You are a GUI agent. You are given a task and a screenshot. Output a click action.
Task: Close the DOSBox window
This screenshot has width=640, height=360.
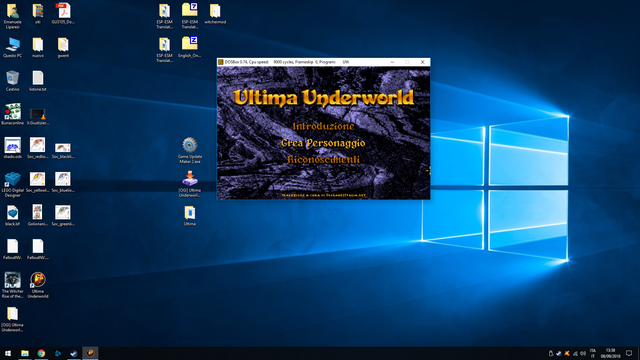422,62
